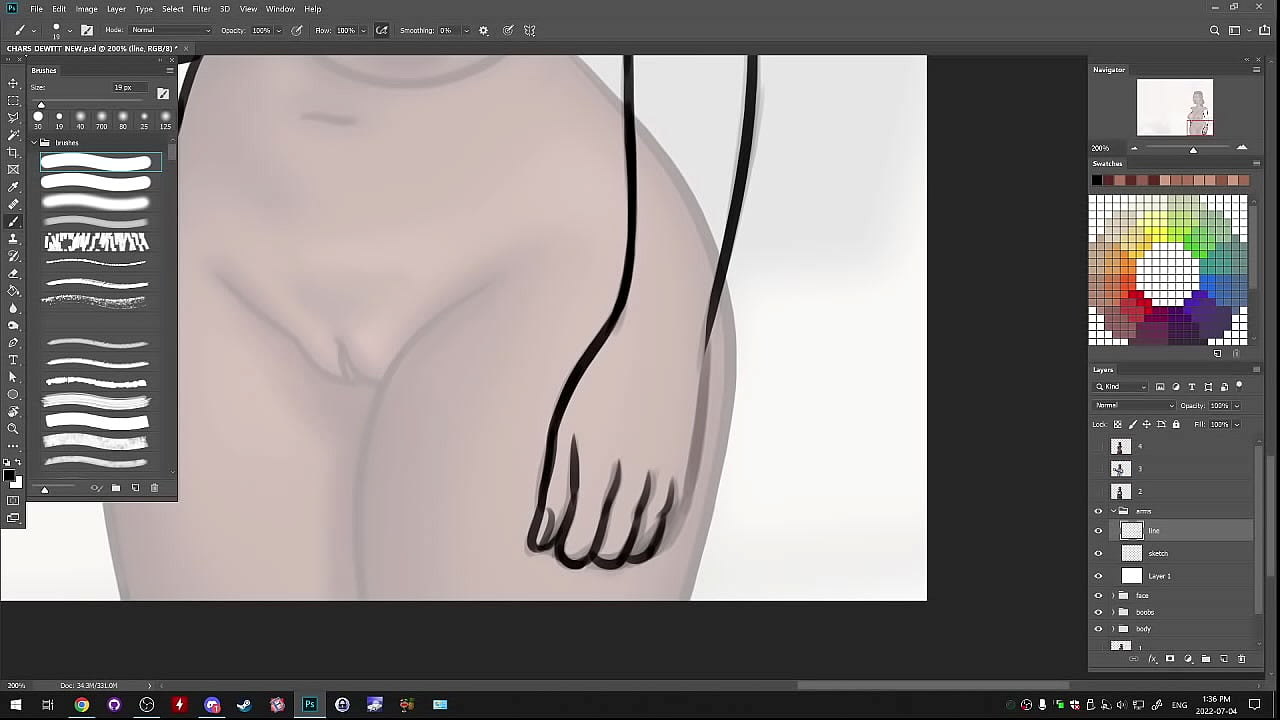Hide the face group with its eye icon
This screenshot has width=1280, height=720.
tap(1098, 595)
